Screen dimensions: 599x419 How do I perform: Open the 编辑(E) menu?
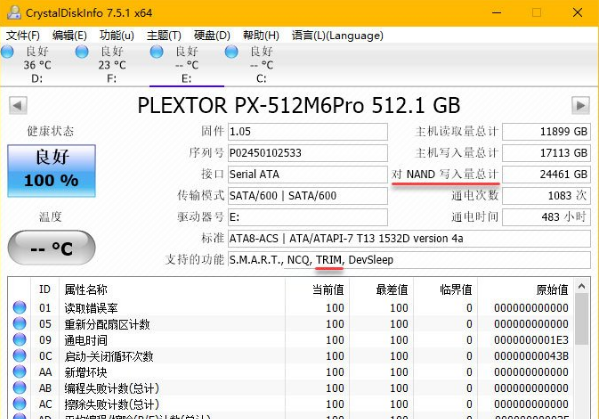tap(70, 36)
